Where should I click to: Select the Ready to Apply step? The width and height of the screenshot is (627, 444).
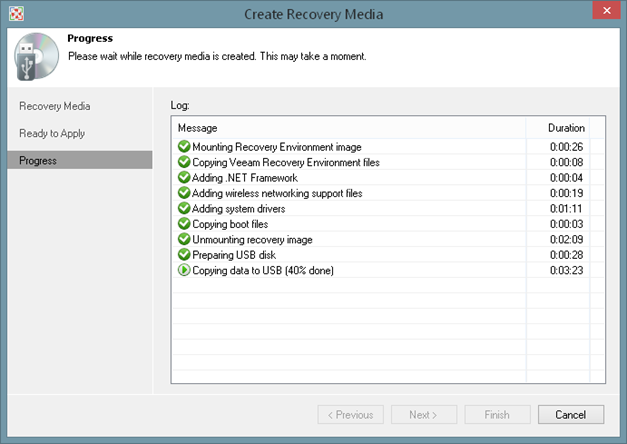(52, 133)
